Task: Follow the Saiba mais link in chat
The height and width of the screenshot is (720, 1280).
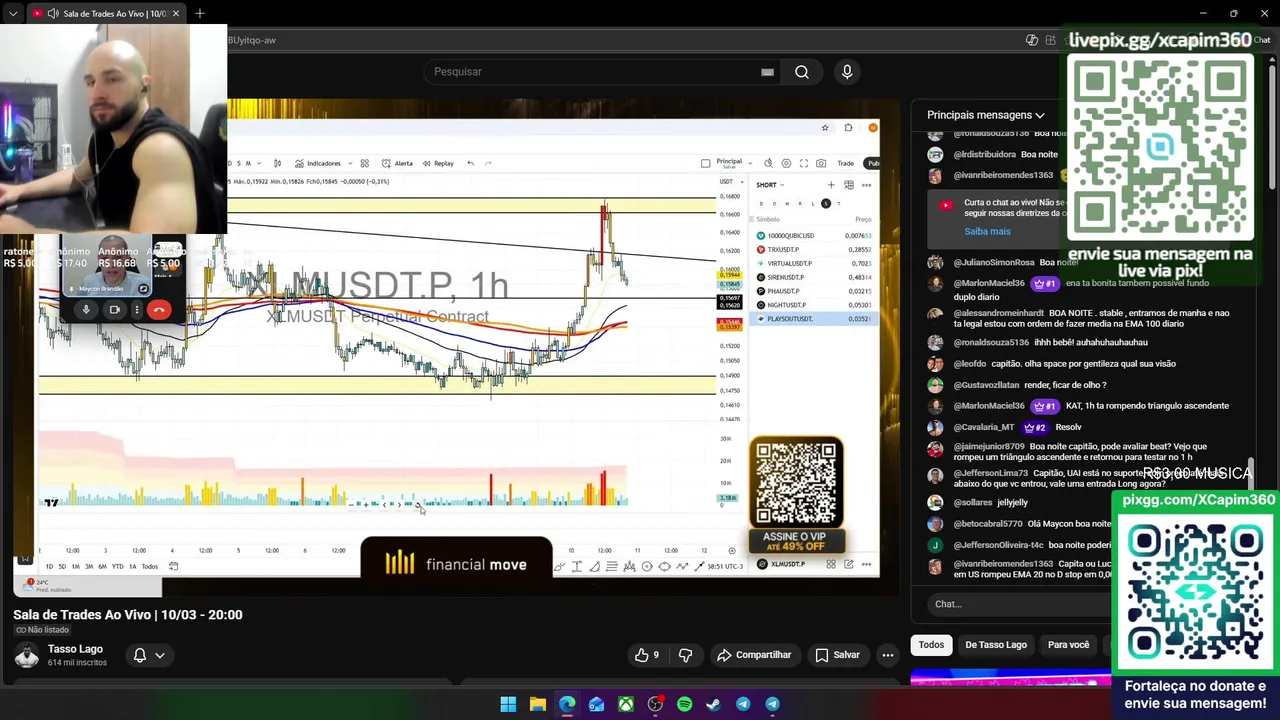Action: pyautogui.click(x=987, y=231)
